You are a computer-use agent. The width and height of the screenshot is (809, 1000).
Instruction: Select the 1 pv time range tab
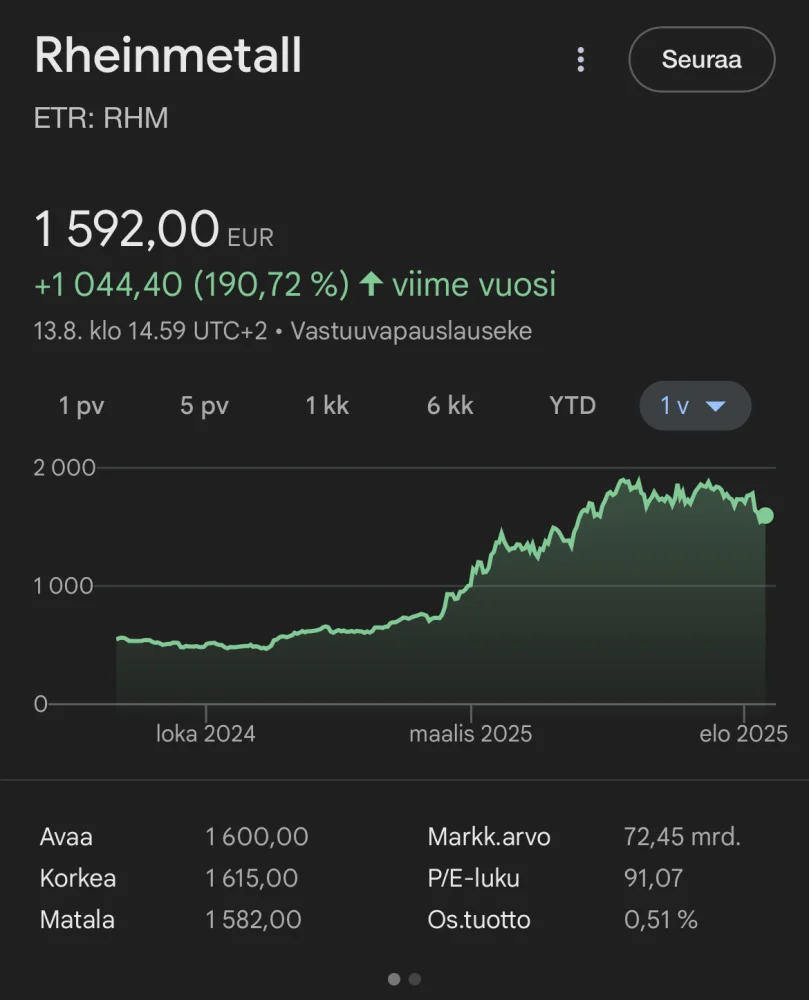(81, 406)
